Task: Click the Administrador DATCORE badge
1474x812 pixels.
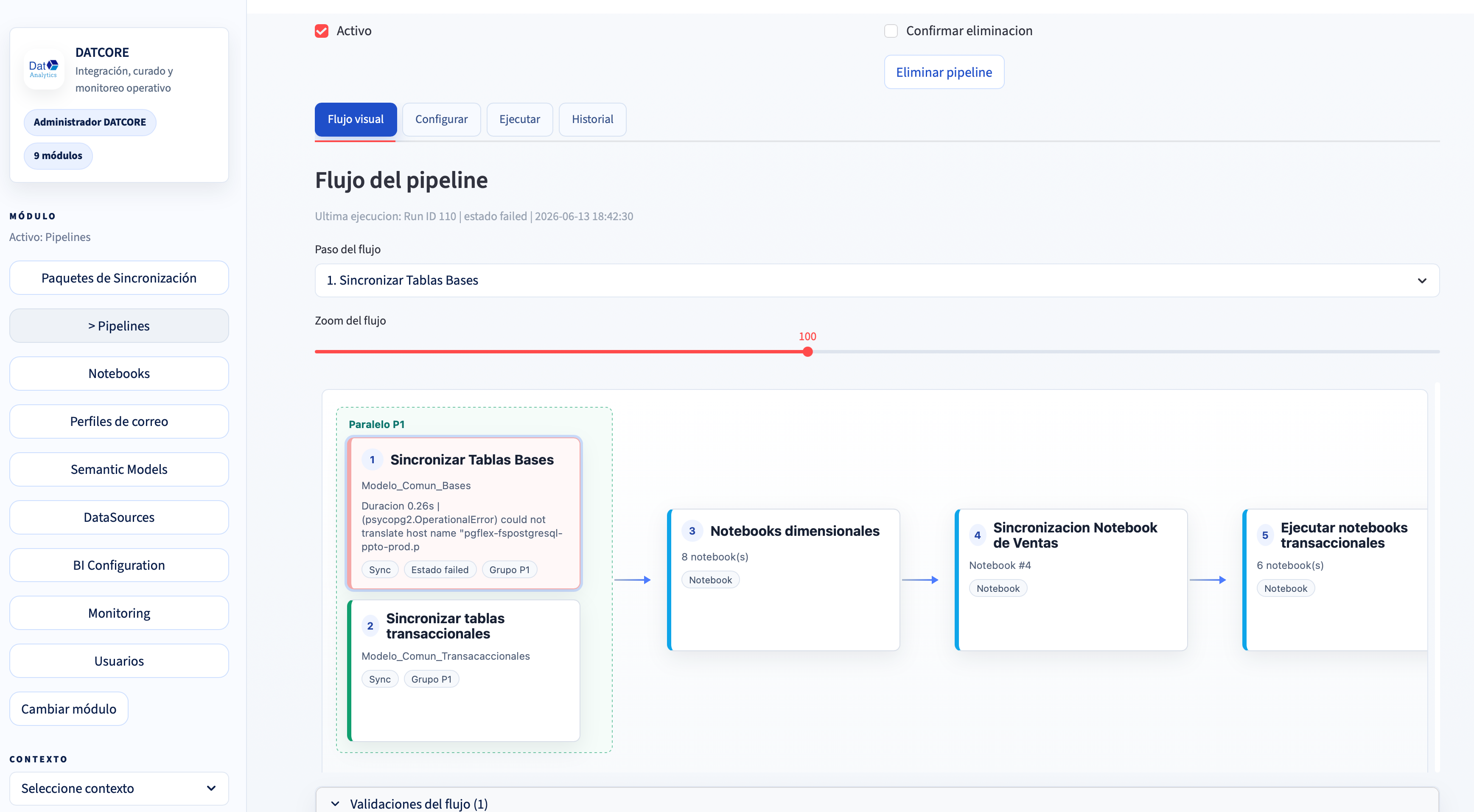Action: point(90,123)
